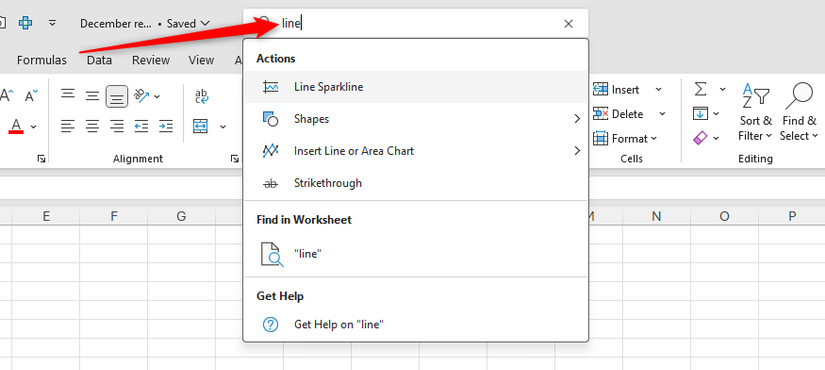This screenshot has height=370, width=825.
Task: Clear the search box with the X button
Action: pyautogui.click(x=568, y=24)
